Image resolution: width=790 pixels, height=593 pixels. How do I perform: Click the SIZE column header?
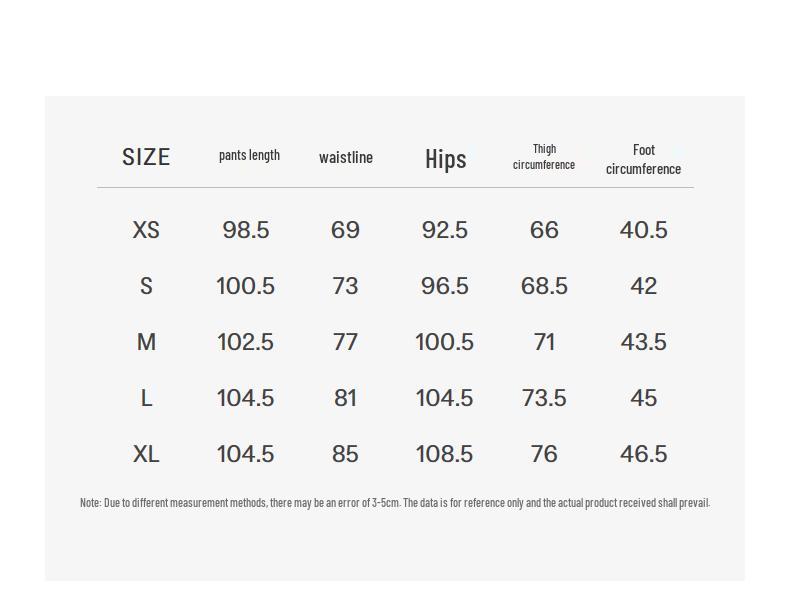pos(146,157)
